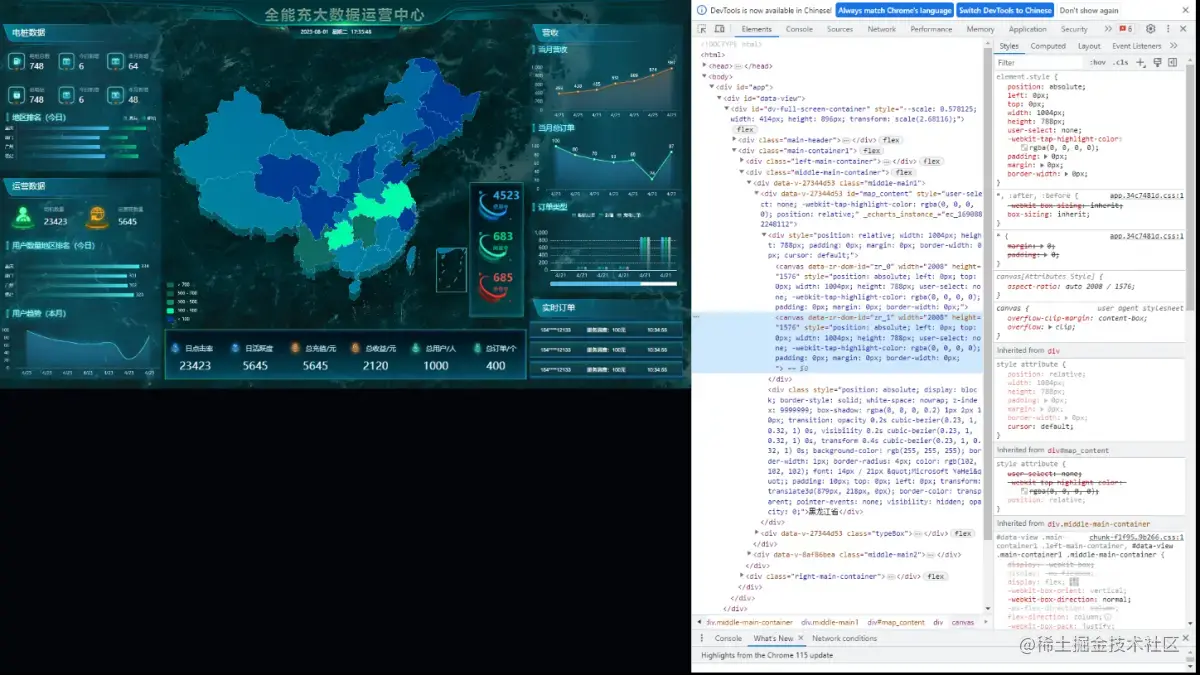The image size is (1200, 675).
Task: Switch to the Console tab
Action: tap(799, 29)
